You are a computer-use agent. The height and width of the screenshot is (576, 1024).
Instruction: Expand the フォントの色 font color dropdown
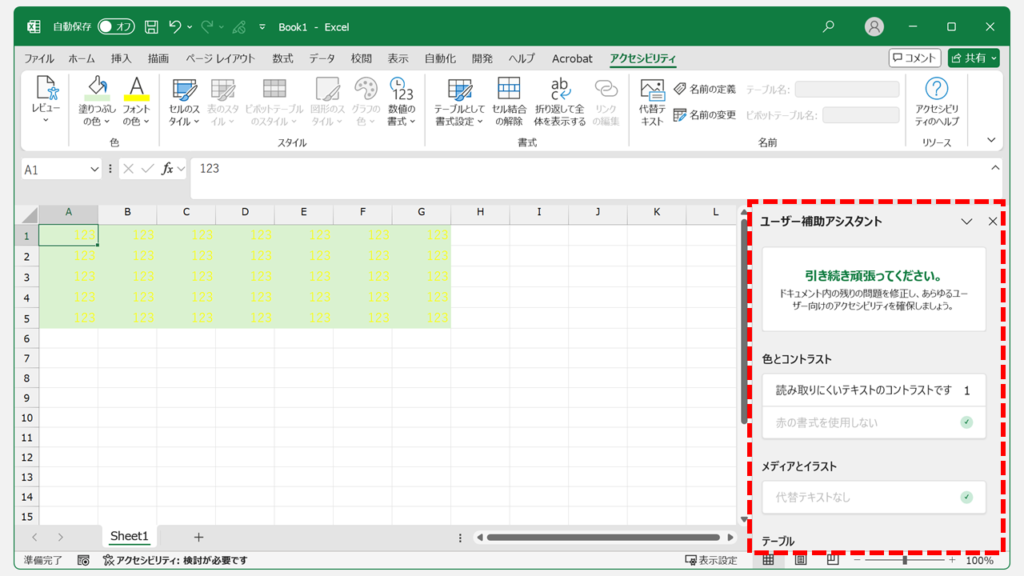(x=146, y=122)
